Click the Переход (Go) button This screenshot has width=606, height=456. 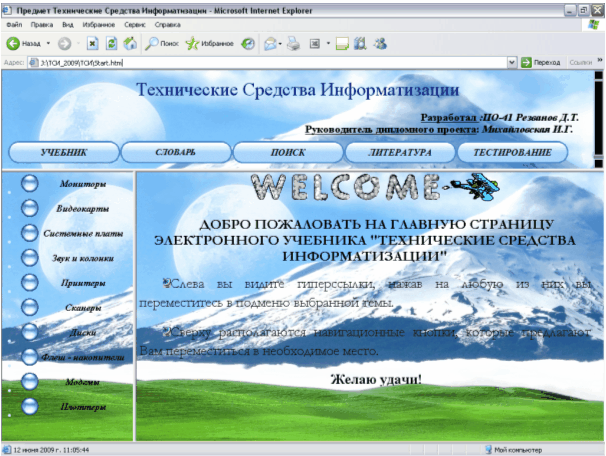point(541,62)
